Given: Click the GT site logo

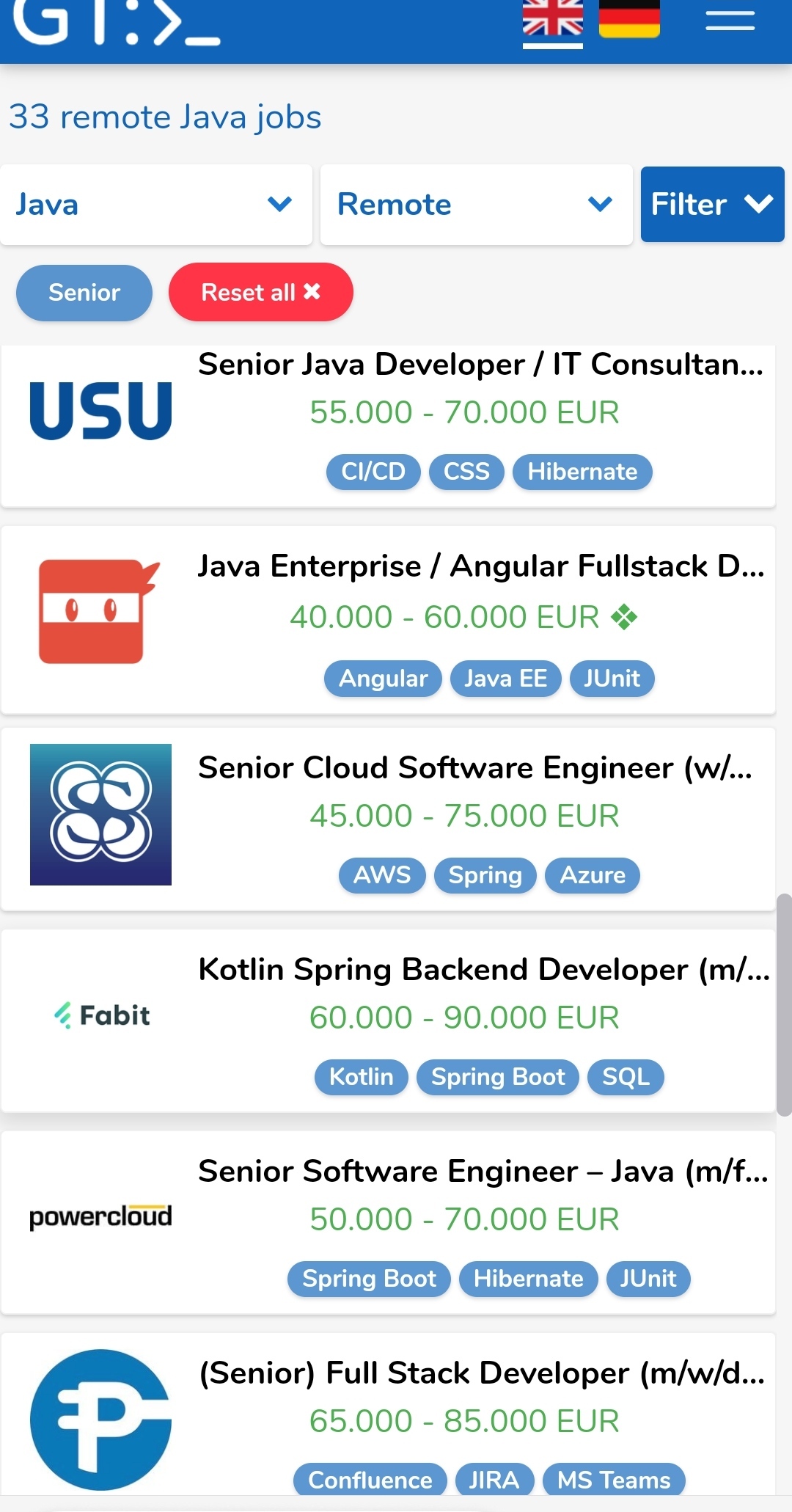Looking at the screenshot, I should [117, 22].
